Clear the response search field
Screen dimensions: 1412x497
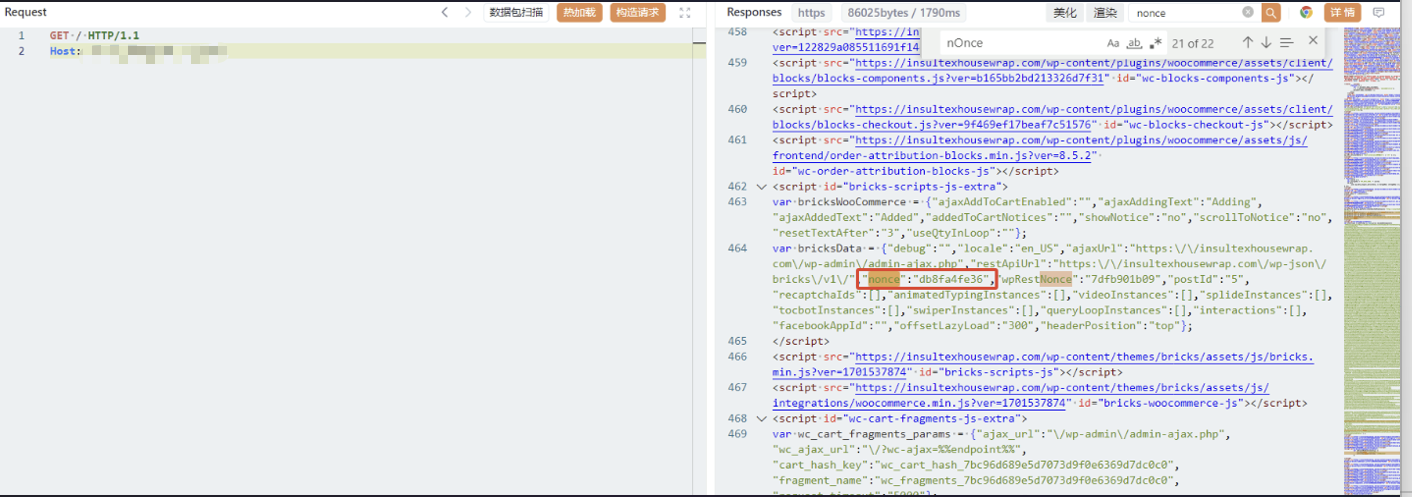click(x=1248, y=13)
